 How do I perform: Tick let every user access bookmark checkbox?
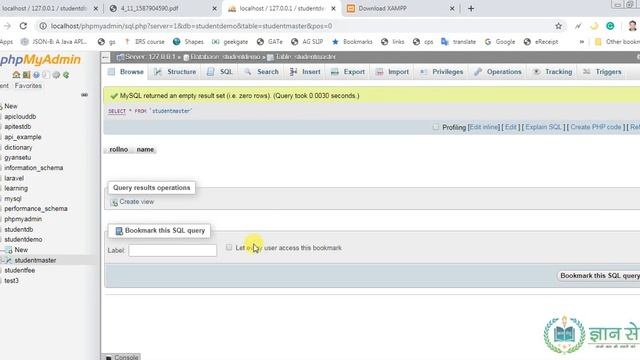pyautogui.click(x=229, y=247)
